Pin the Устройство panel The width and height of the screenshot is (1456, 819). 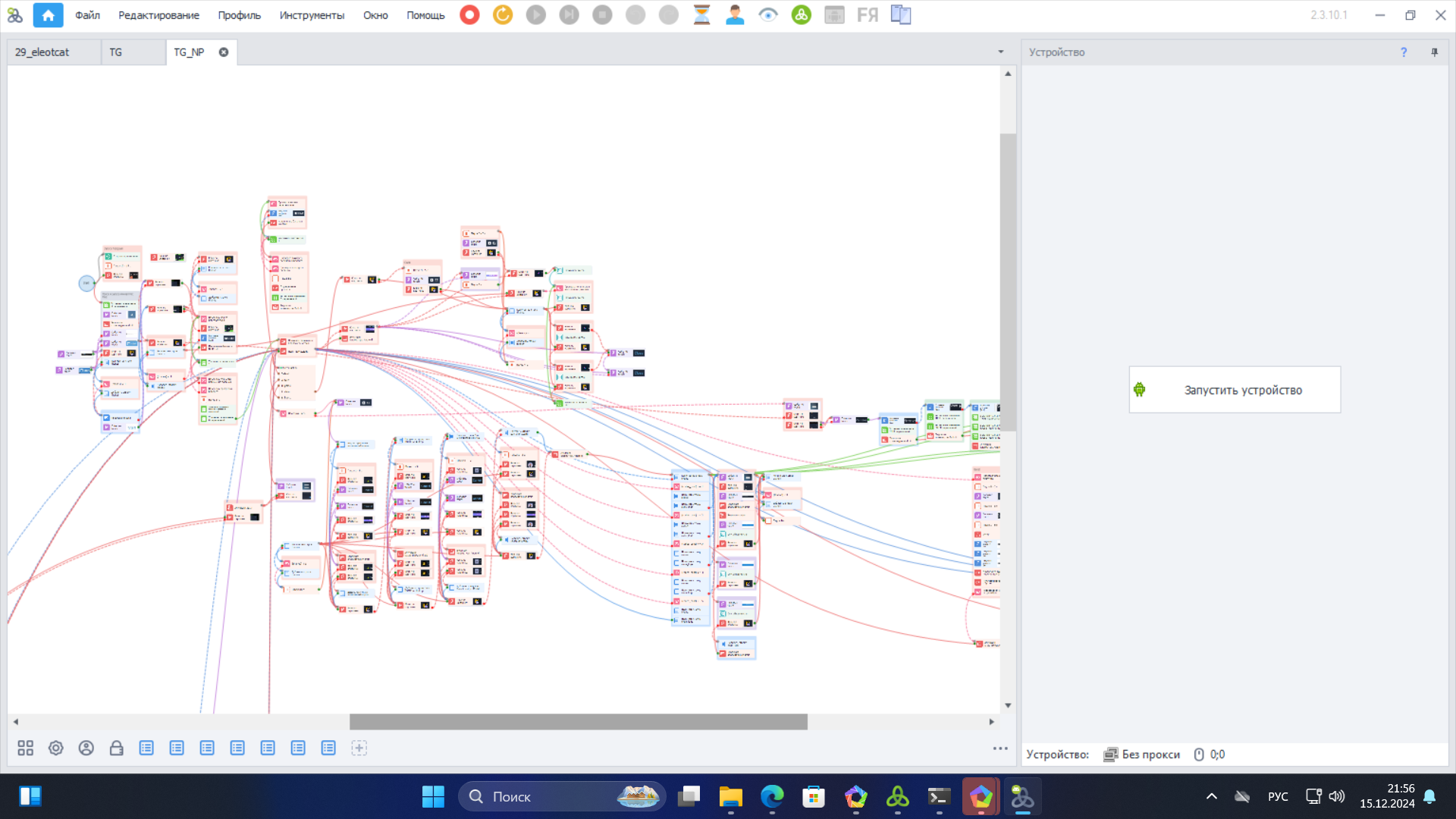[x=1435, y=52]
